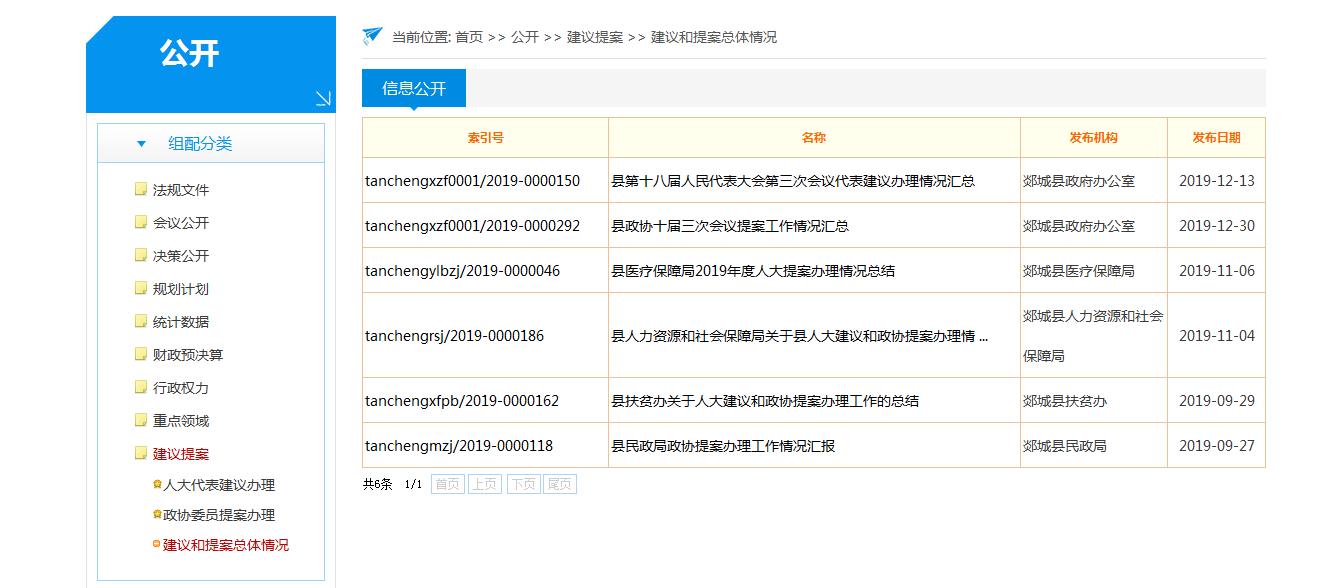The image size is (1321, 588).
Task: Open 县政协十届三次会议提案工作情况汇总
Action: tap(730, 226)
